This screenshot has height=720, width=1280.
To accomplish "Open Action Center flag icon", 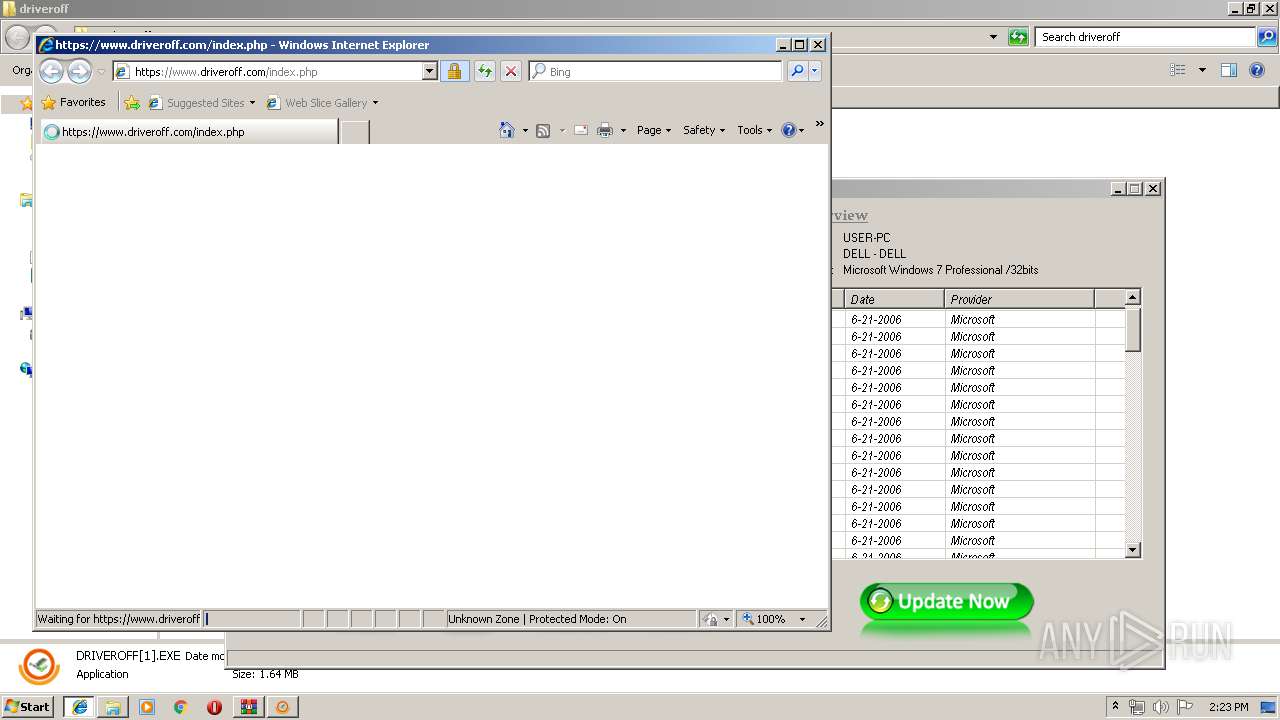I will coord(1185,706).
